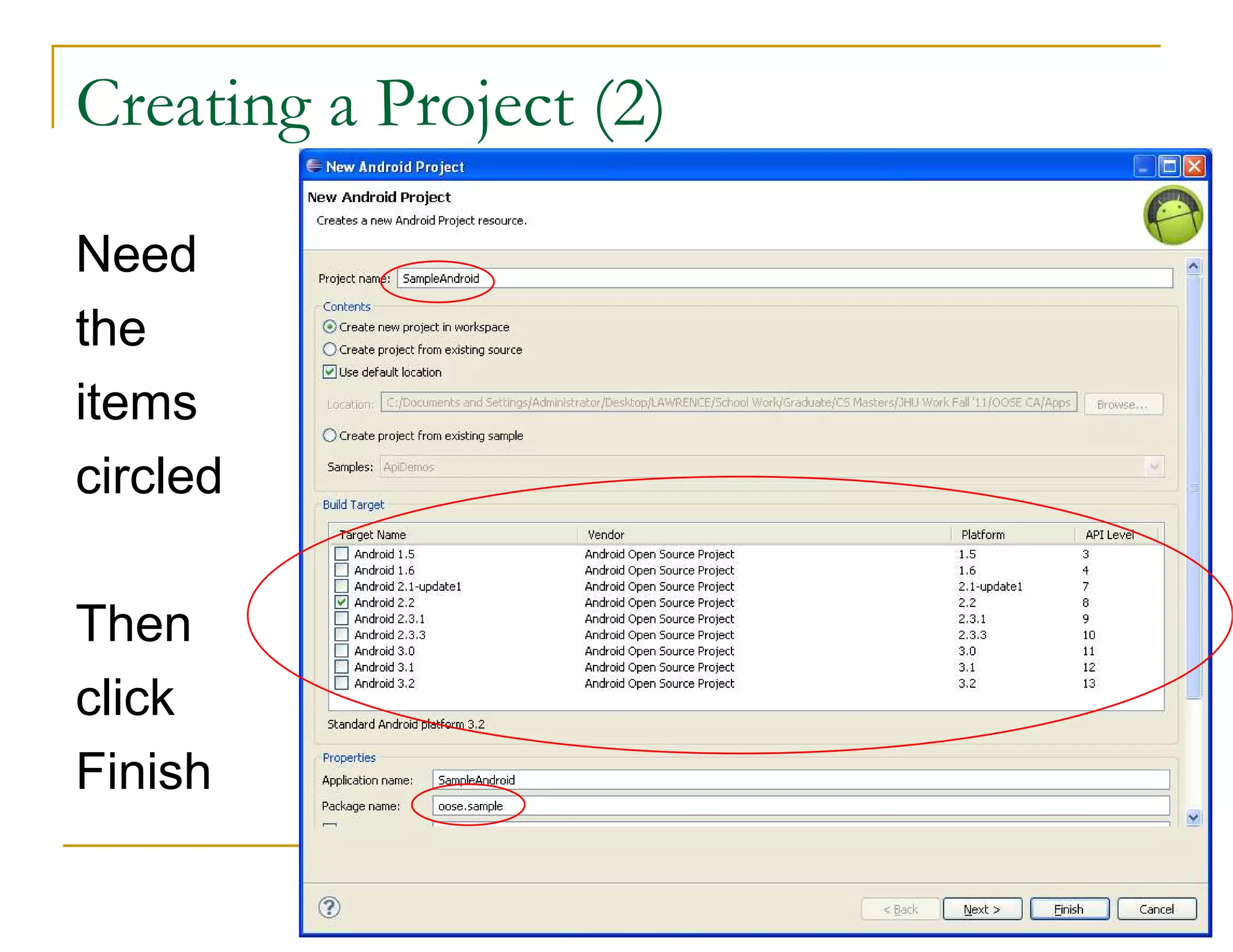1233x952 pixels.
Task: Click the help question mark icon
Action: click(x=329, y=907)
